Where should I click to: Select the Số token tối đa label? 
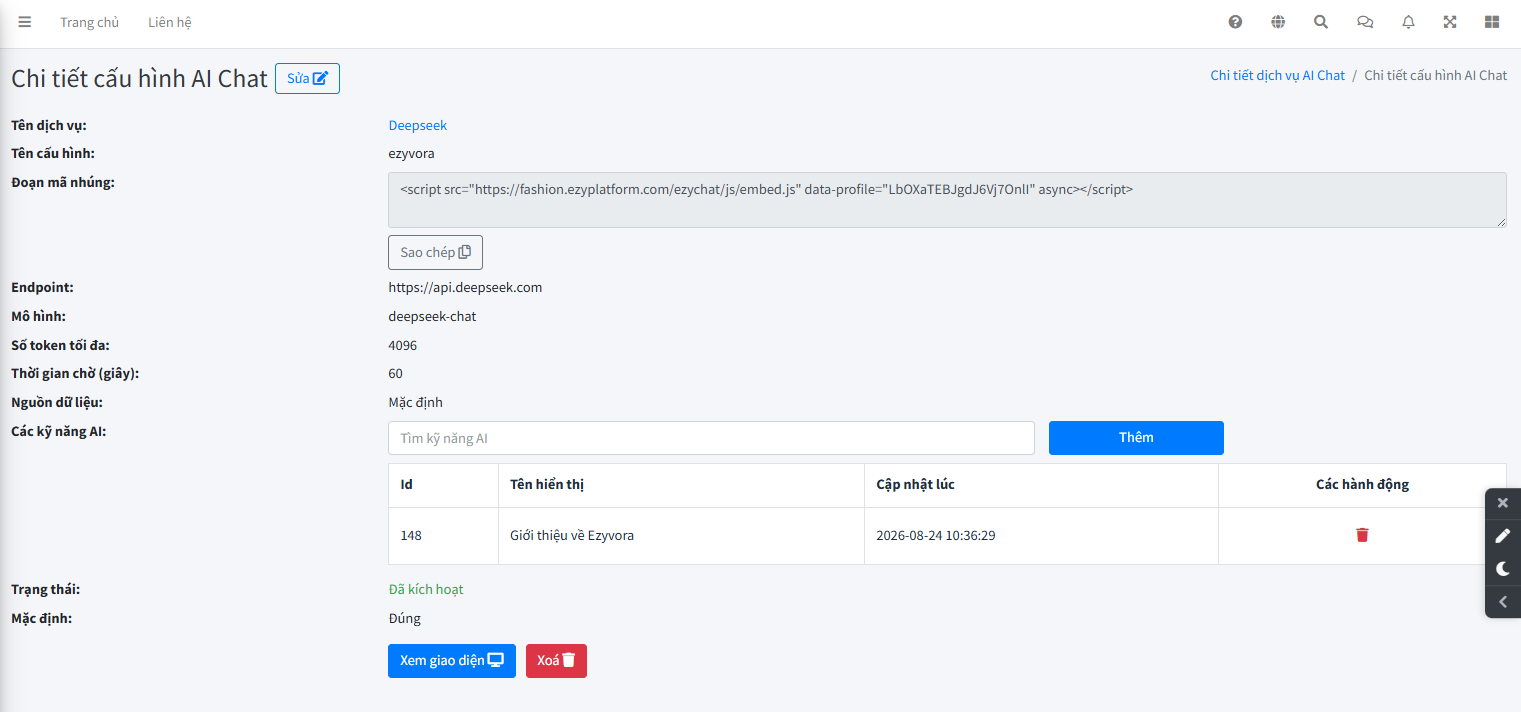point(60,345)
